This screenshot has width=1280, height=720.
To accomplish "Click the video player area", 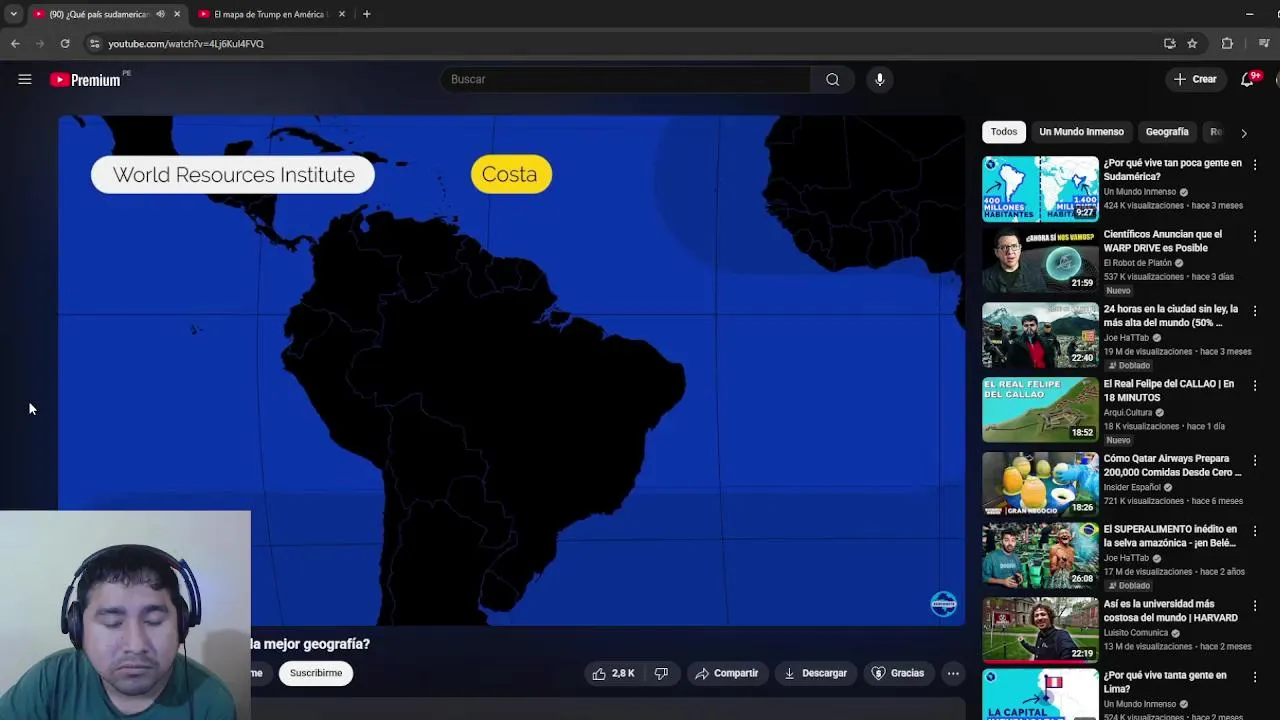I will click(x=511, y=370).
